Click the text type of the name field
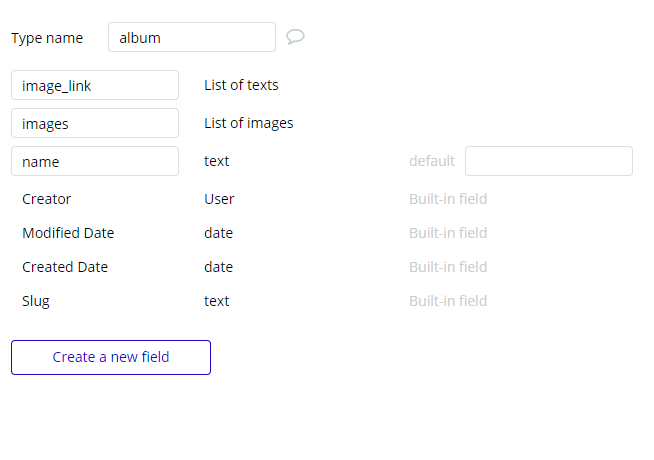 point(217,162)
